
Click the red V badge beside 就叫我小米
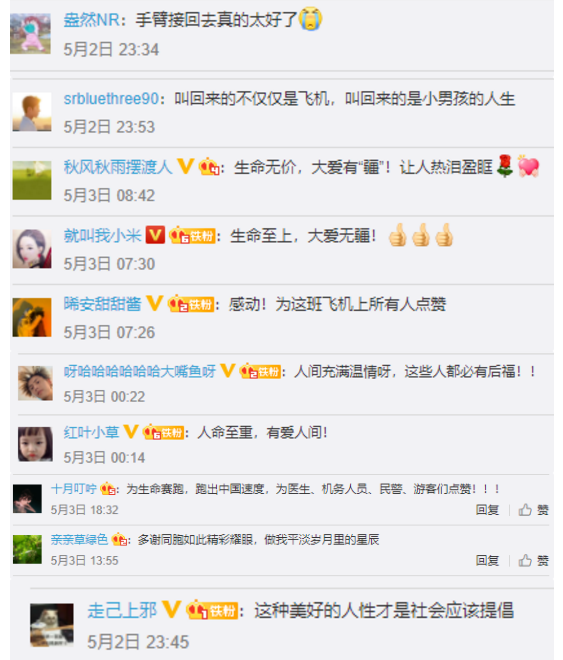point(155,235)
